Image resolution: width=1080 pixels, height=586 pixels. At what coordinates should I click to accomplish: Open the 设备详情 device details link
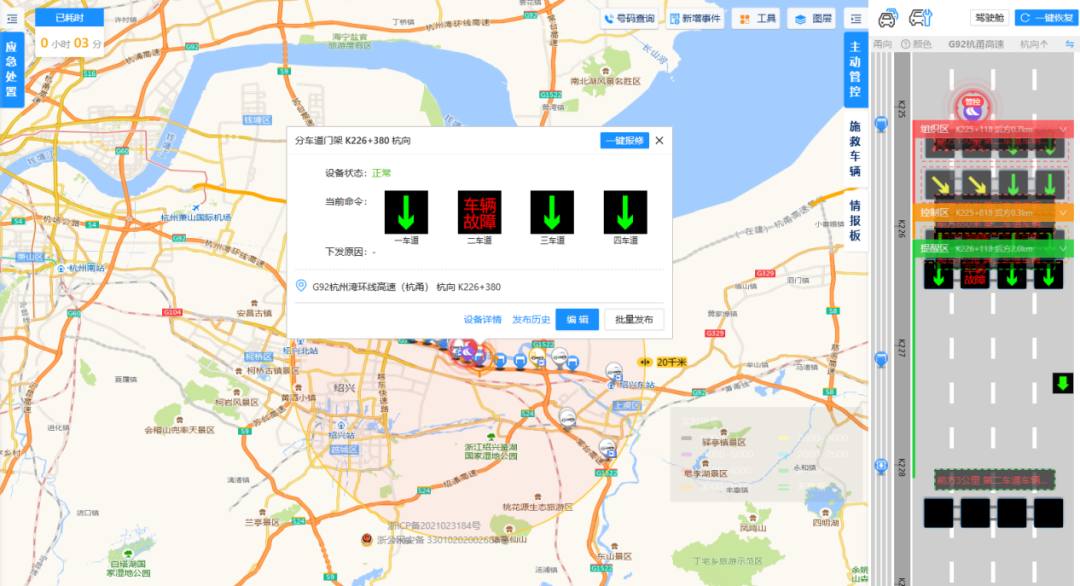(x=482, y=320)
